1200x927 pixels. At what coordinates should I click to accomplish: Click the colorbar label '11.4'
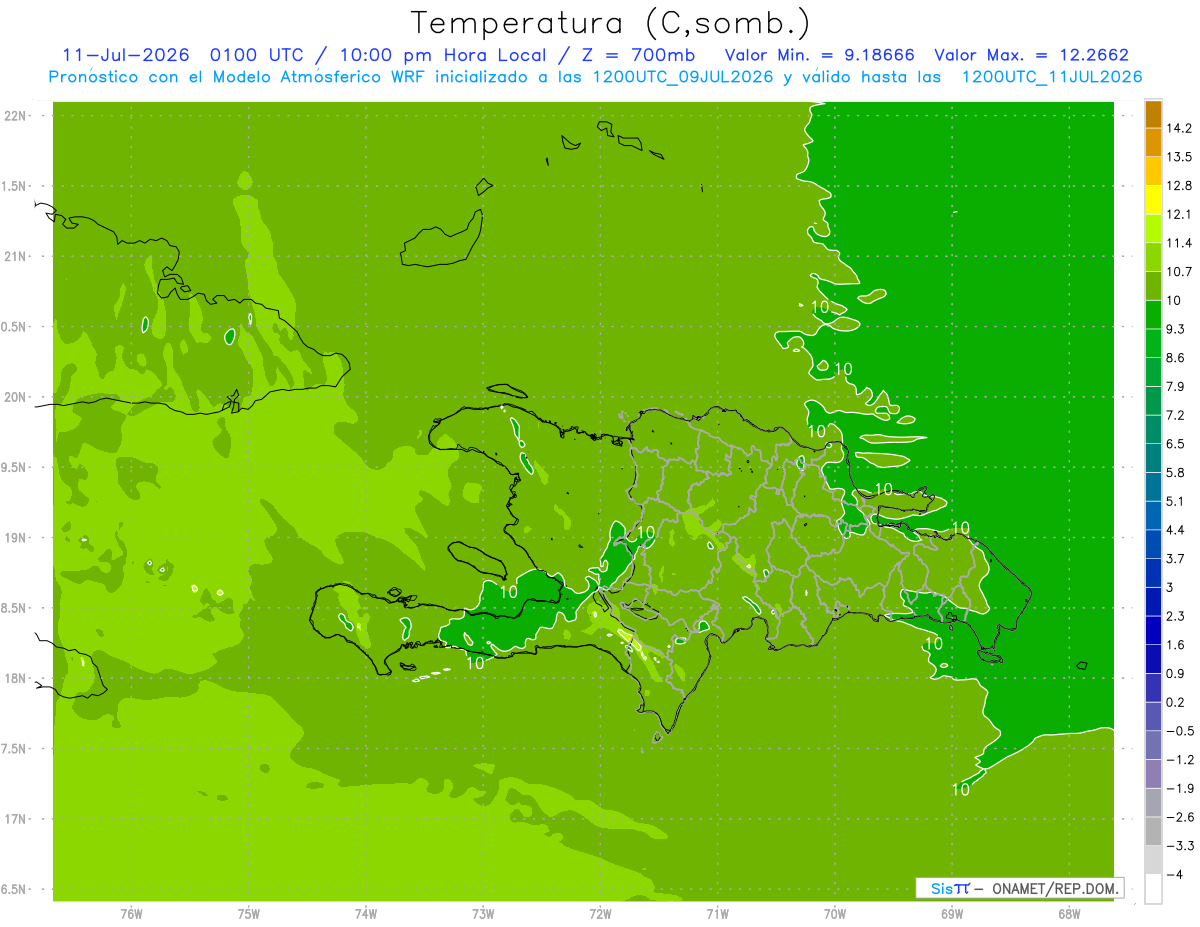pos(1179,243)
